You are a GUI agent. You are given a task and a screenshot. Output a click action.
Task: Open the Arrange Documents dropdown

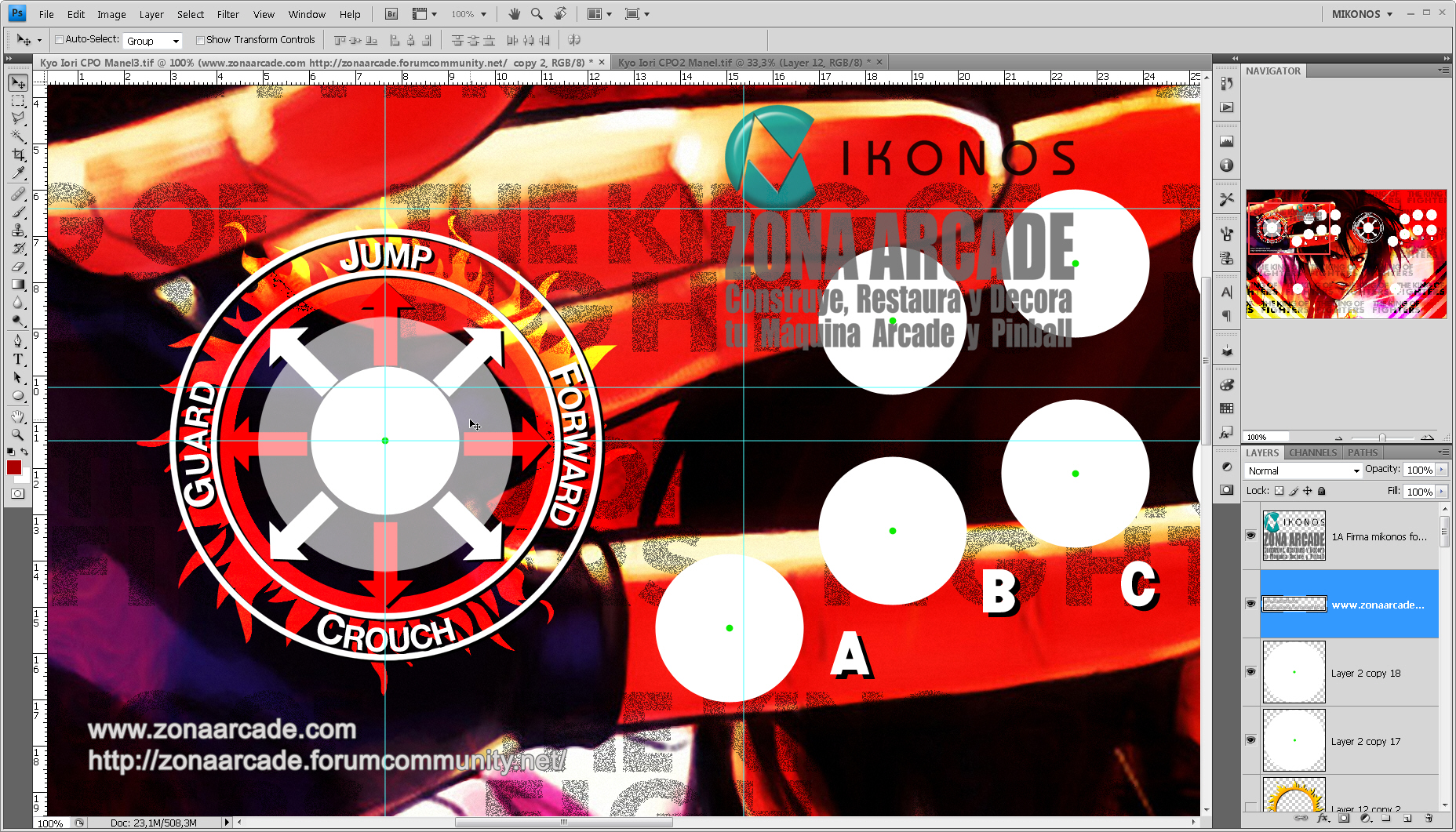pos(600,14)
